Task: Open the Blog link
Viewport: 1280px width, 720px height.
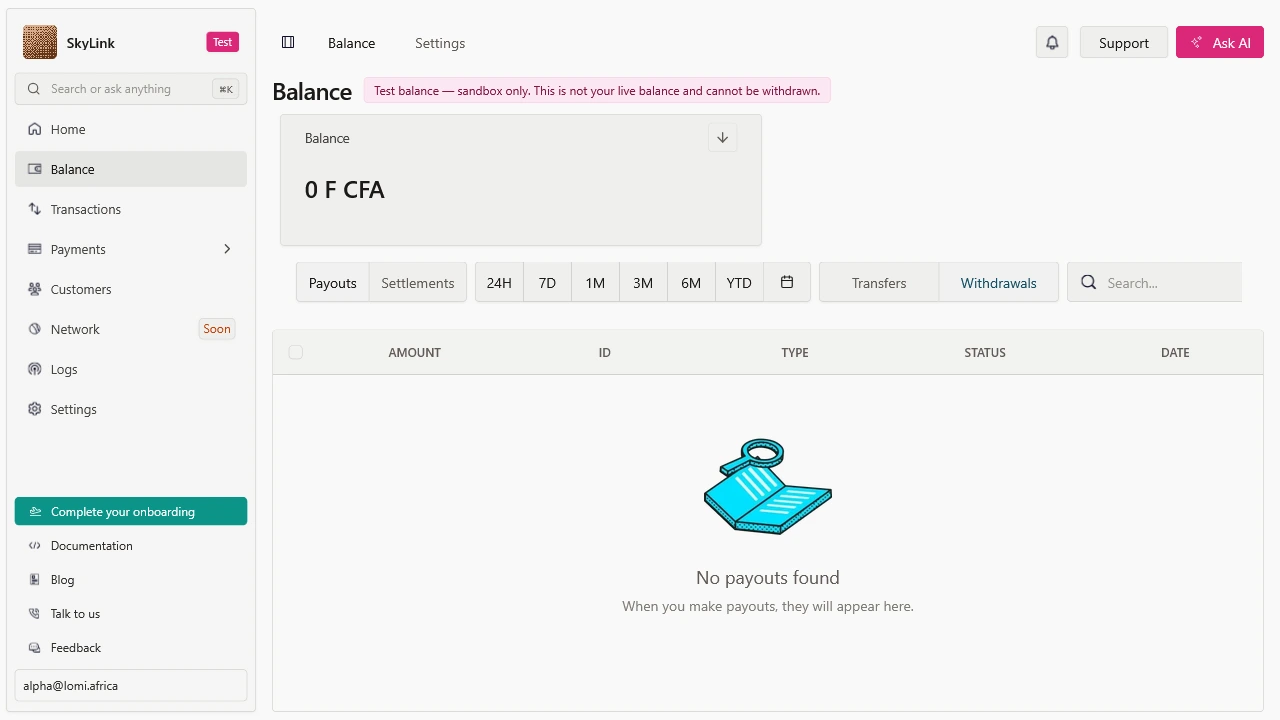Action: (x=131, y=580)
